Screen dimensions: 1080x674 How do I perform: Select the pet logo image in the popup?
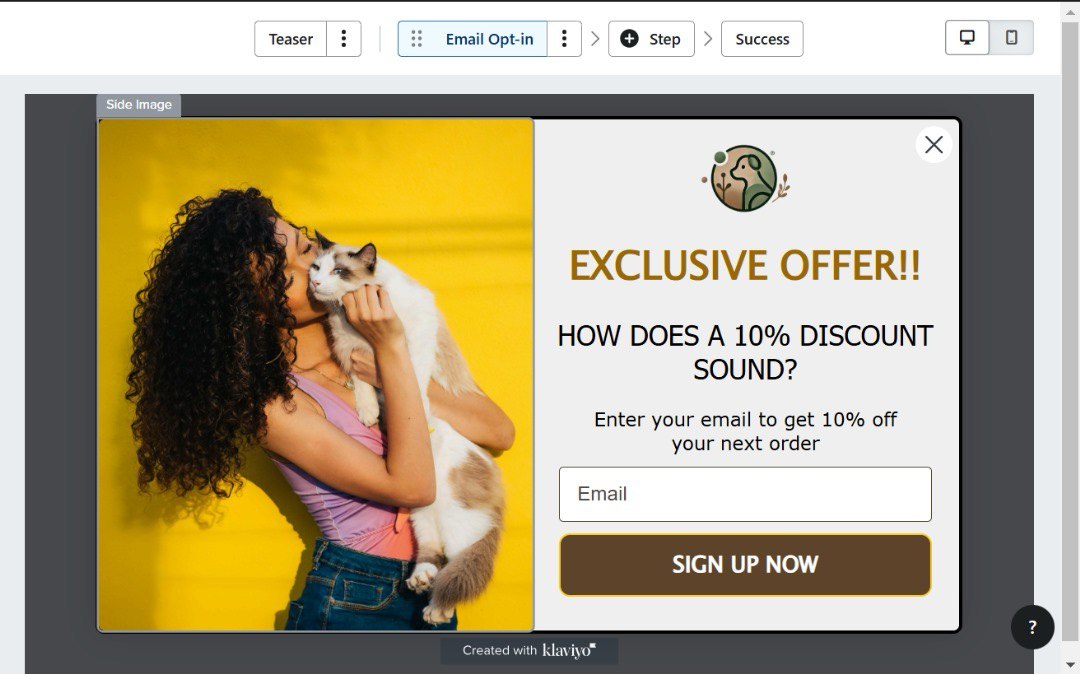pos(746,178)
